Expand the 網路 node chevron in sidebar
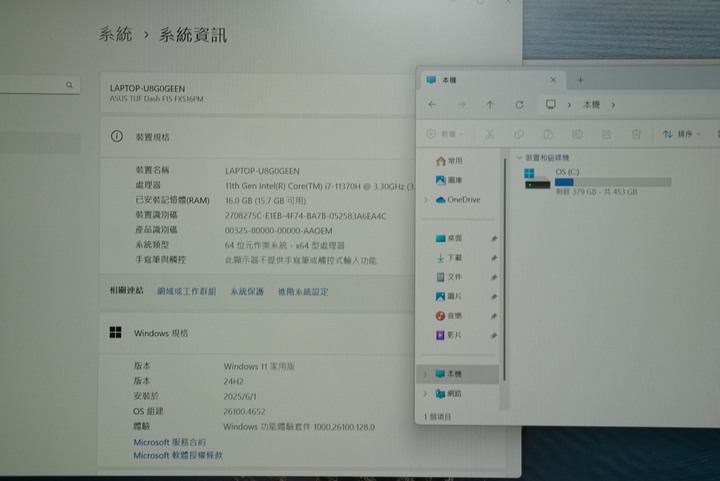Image resolution: width=720 pixels, height=481 pixels. 425,393
